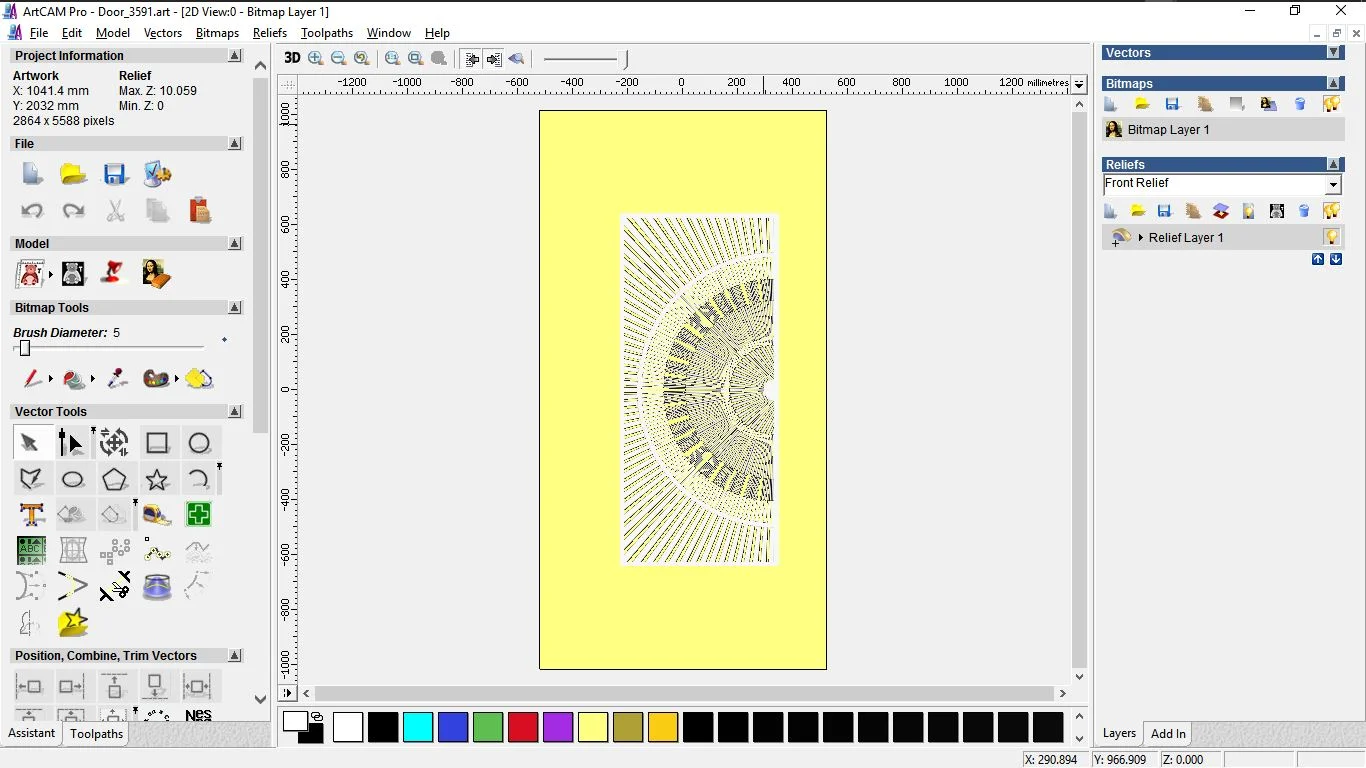Expand the collapsed Vectors panel
This screenshot has width=1366, height=768.
[x=1333, y=53]
